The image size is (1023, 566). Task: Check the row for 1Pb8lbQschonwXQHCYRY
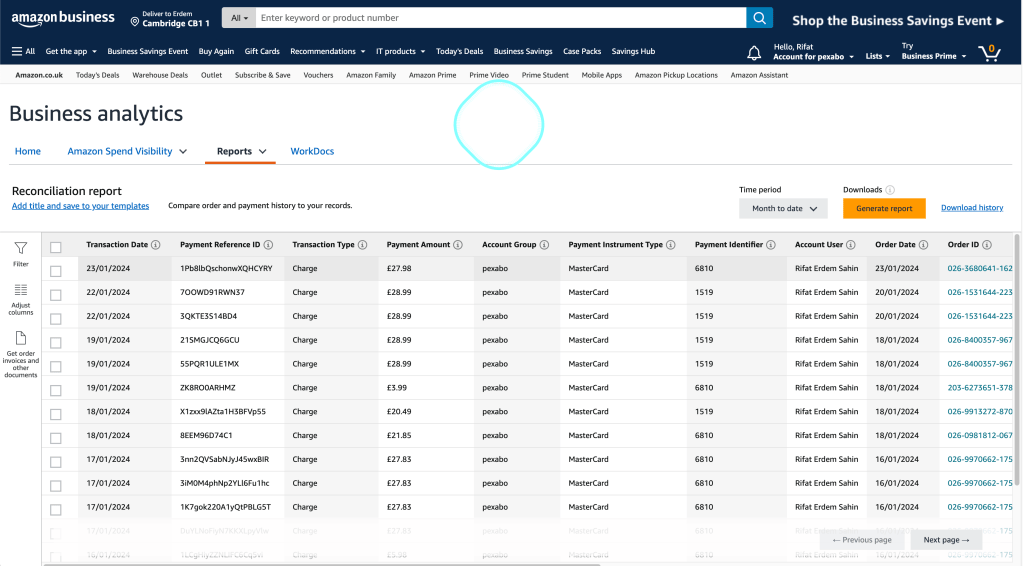(55, 271)
